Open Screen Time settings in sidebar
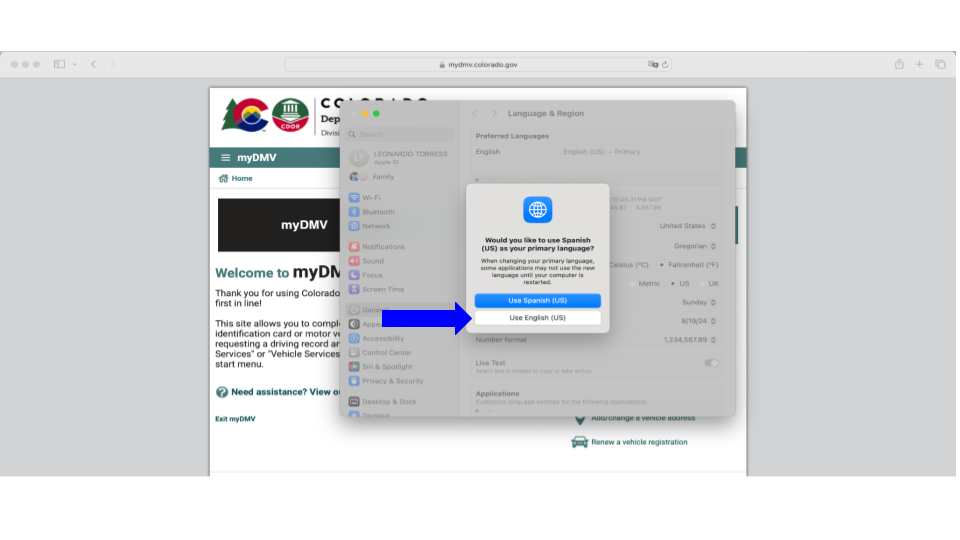This screenshot has height=540, width=960. click(x=377, y=289)
